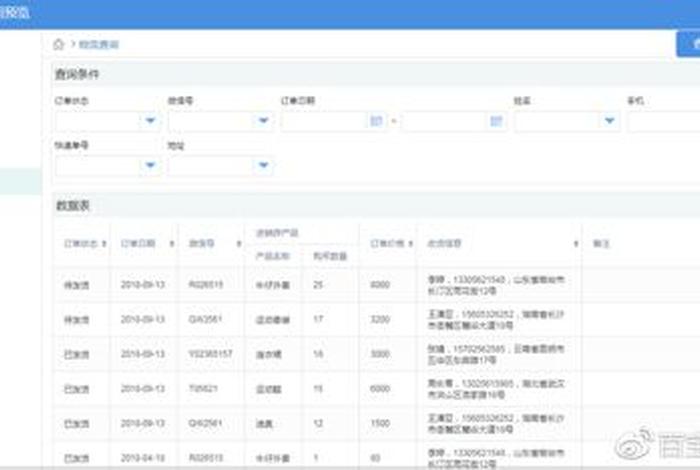Sort table by 微信号 column
The image size is (700, 470).
pyautogui.click(x=239, y=244)
